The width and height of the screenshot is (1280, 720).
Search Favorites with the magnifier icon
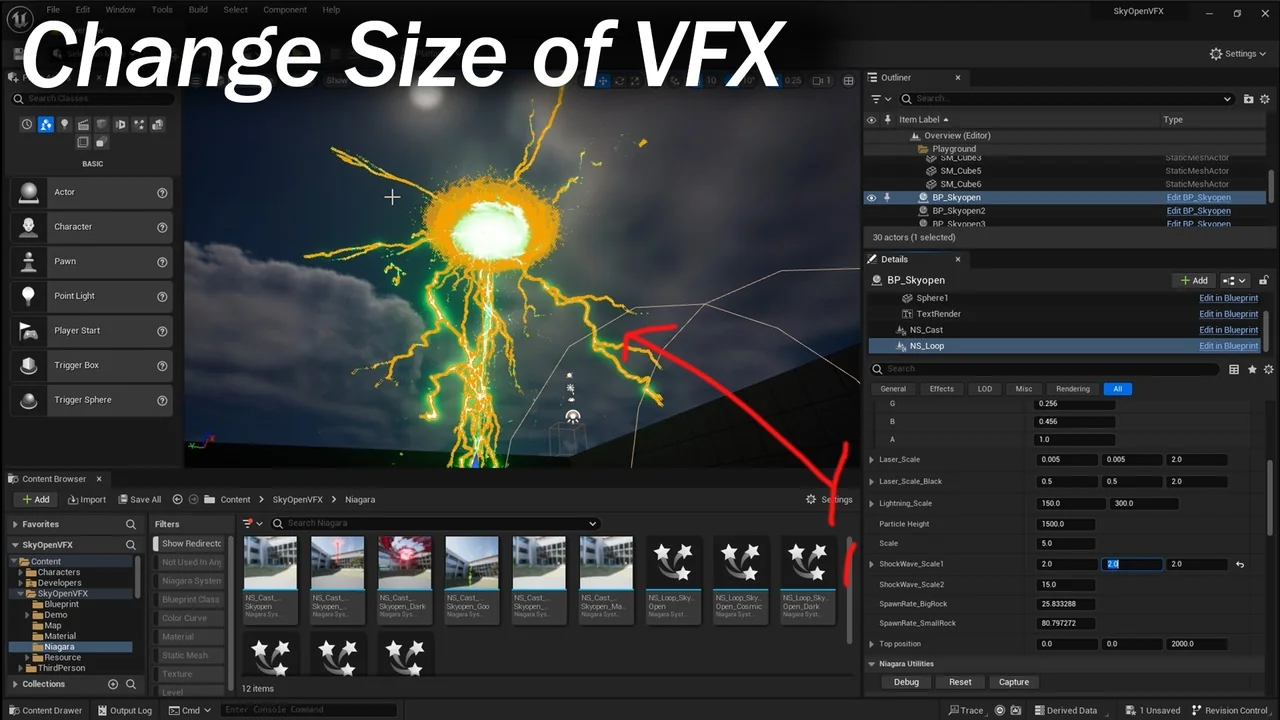[x=131, y=524]
